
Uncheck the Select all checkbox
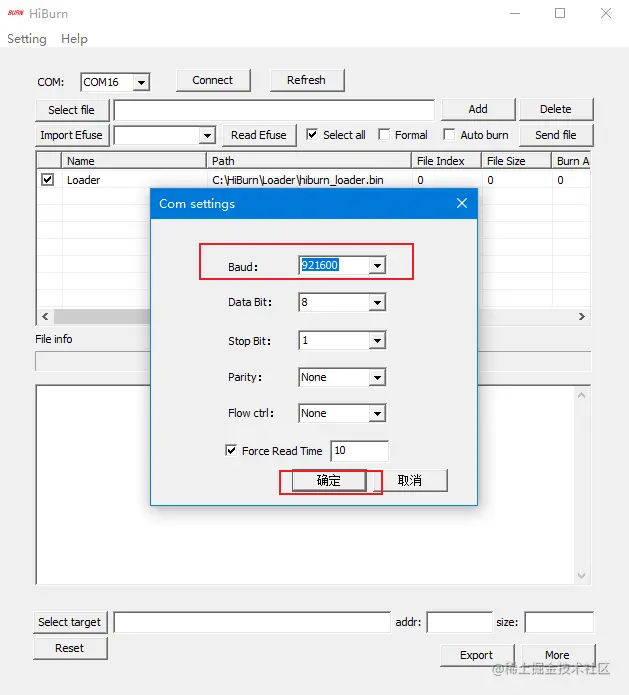tap(312, 134)
